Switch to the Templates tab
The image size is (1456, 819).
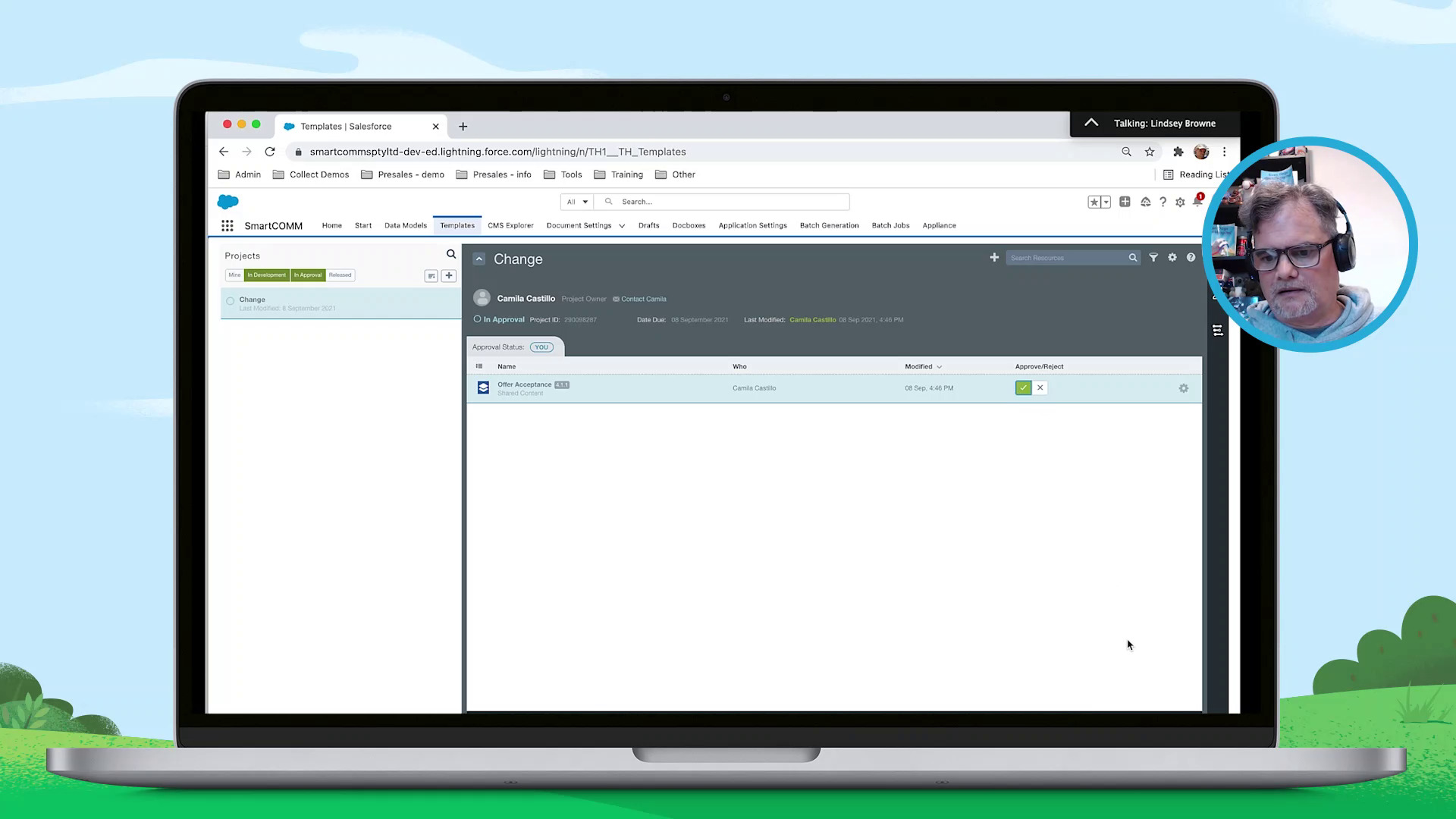(457, 225)
